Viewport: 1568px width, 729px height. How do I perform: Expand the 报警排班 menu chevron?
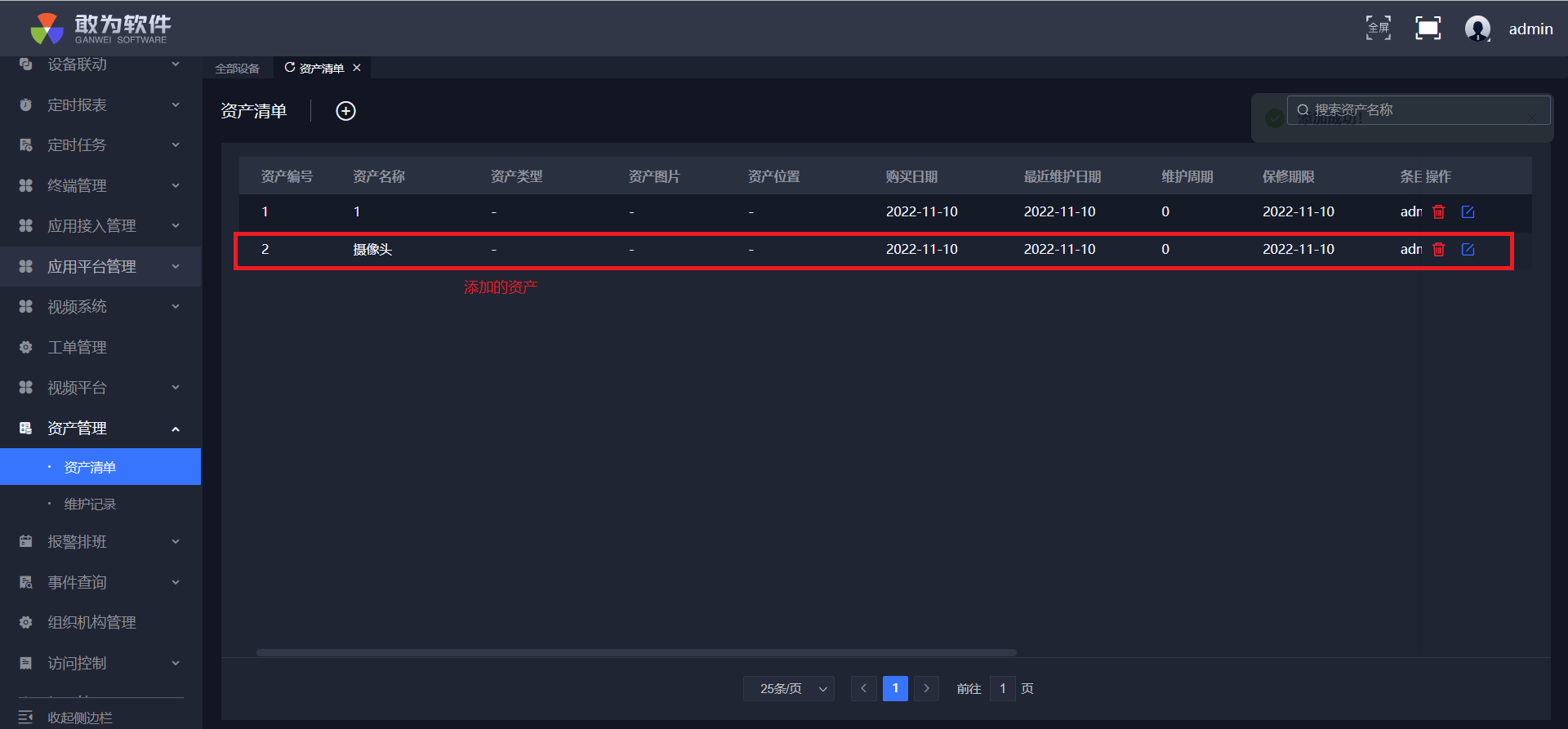click(x=176, y=541)
